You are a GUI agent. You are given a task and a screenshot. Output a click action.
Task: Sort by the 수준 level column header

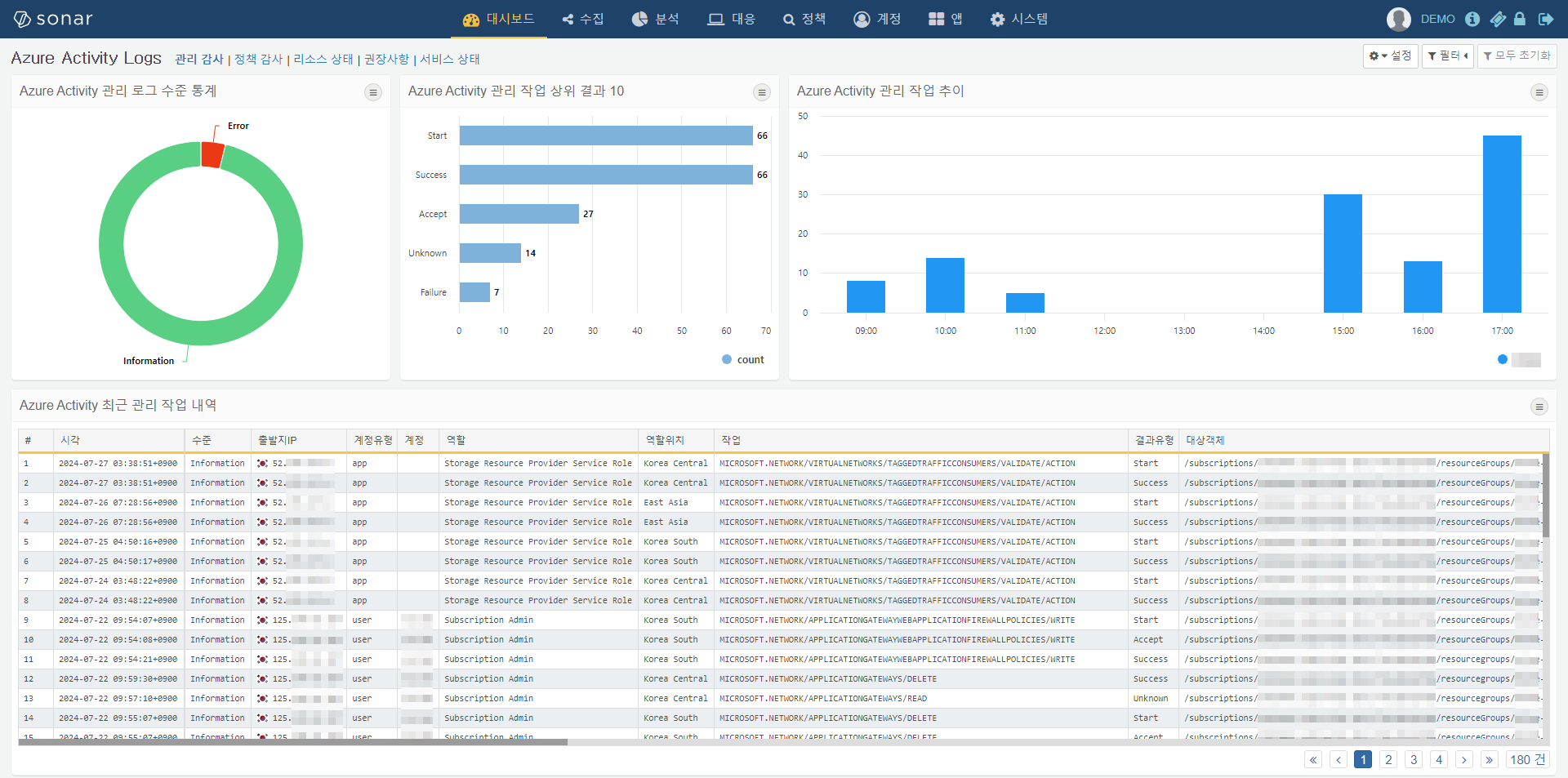point(217,440)
